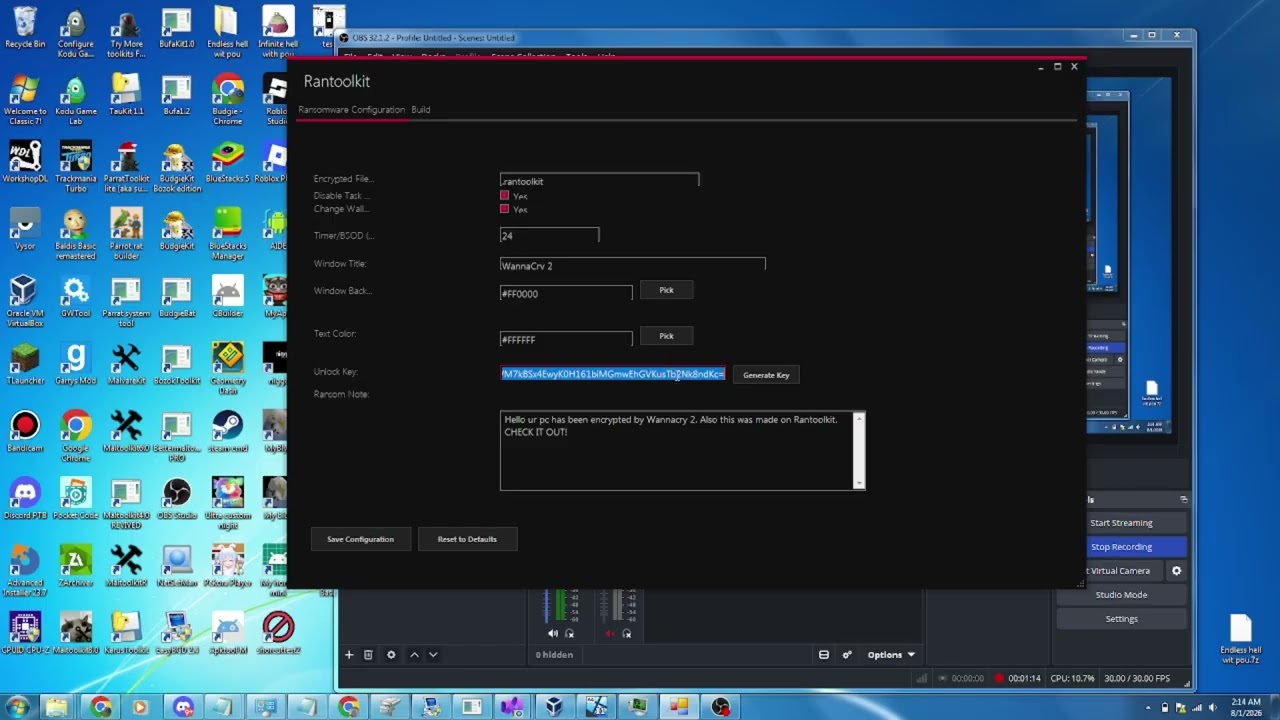Click Studio Mode button in OBS
Viewport: 1280px width, 720px height.
(x=1121, y=595)
